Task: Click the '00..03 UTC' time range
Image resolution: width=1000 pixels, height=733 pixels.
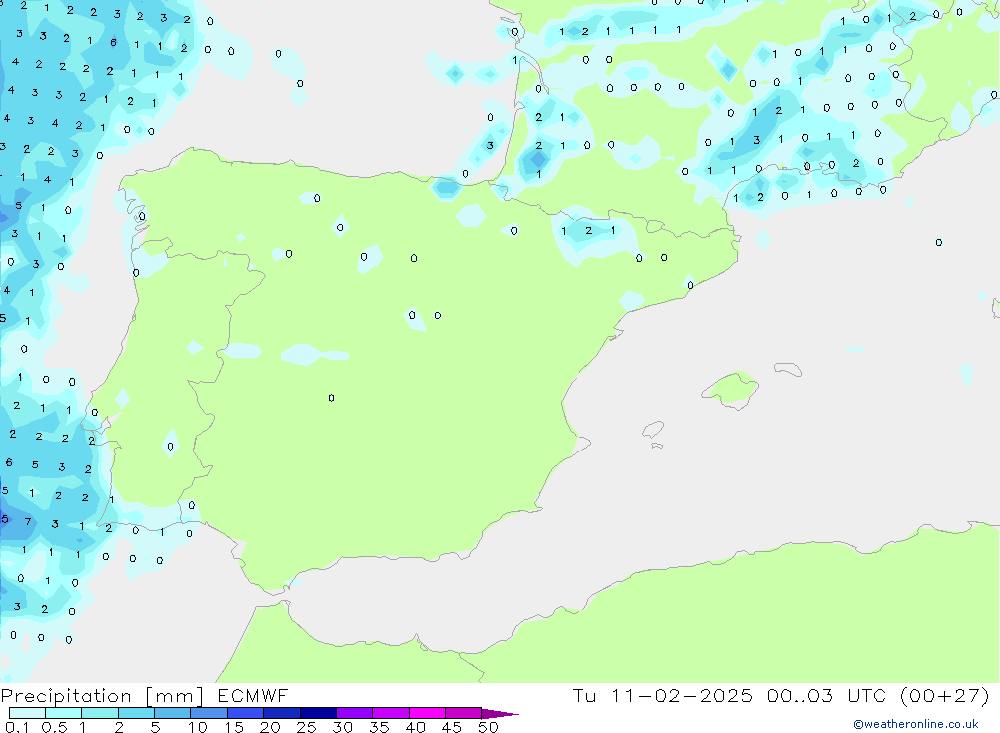Action: click(x=826, y=695)
